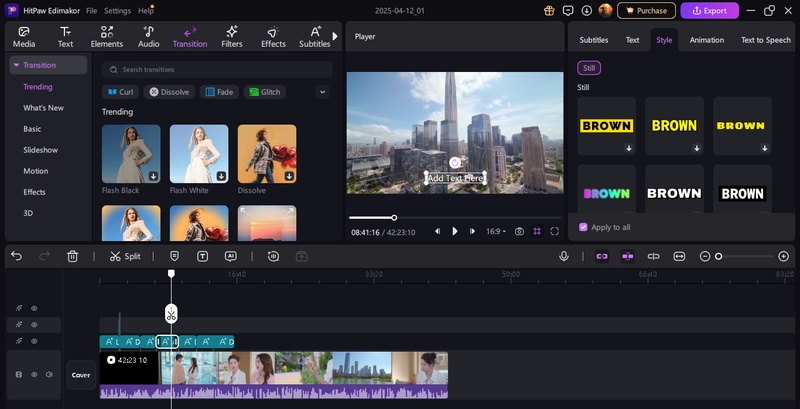Download the first yellow-box BROWN style

tap(629, 148)
